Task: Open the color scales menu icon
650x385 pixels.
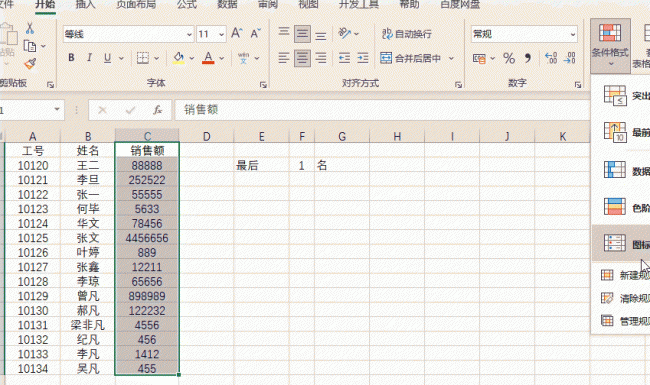Action: 615,206
